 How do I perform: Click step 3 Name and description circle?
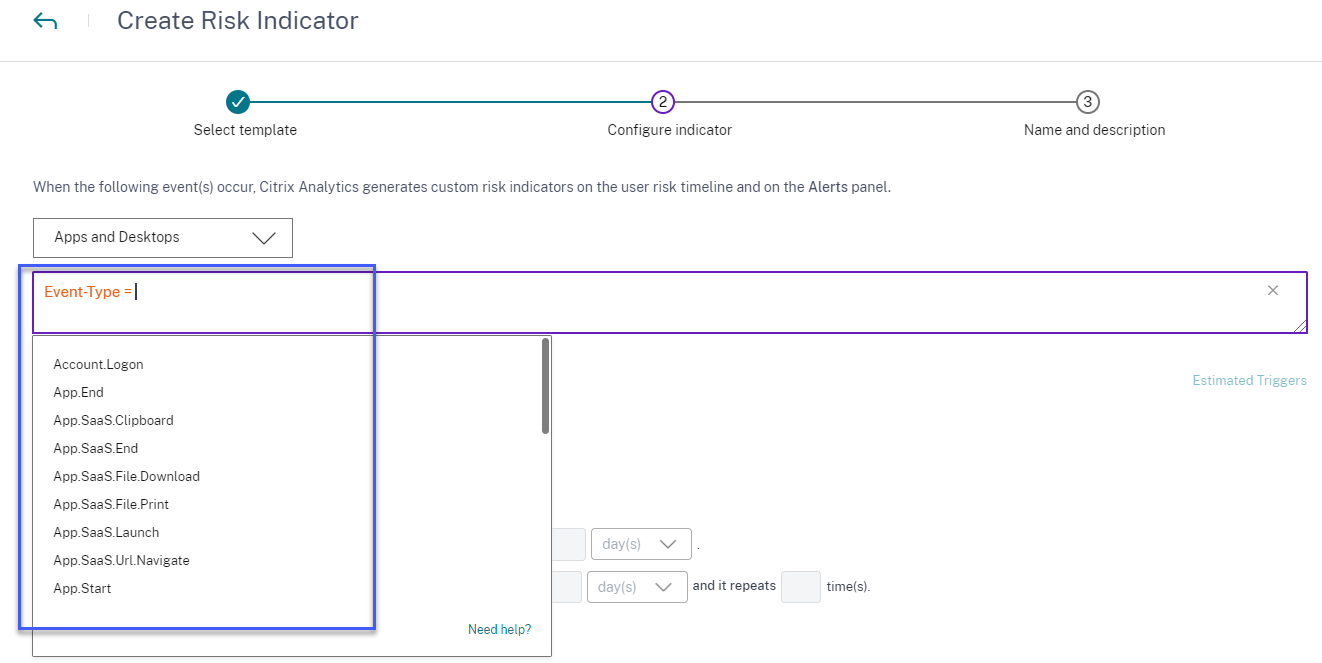click(1088, 102)
